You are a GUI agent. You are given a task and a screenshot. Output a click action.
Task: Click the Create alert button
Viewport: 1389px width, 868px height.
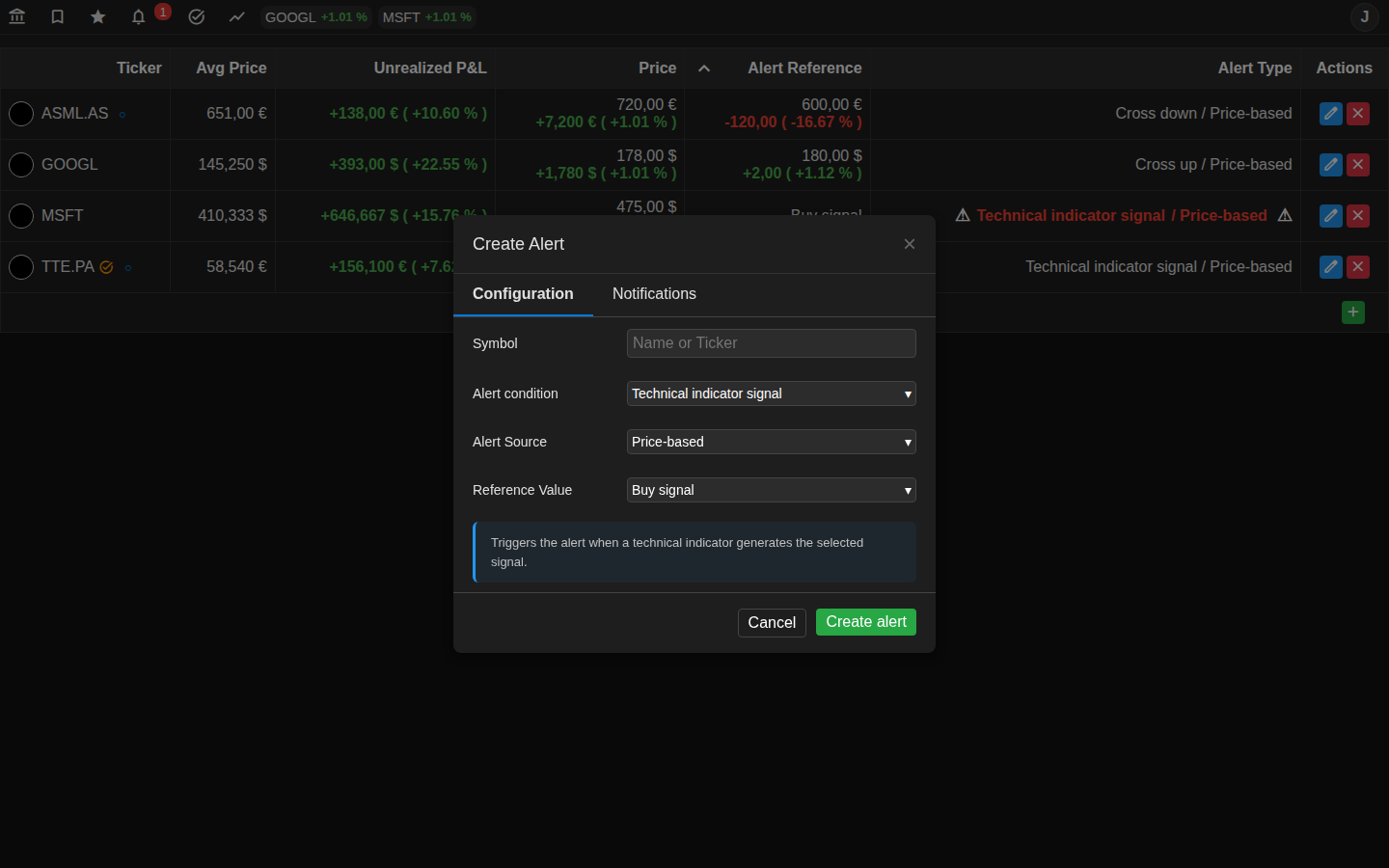point(866,622)
